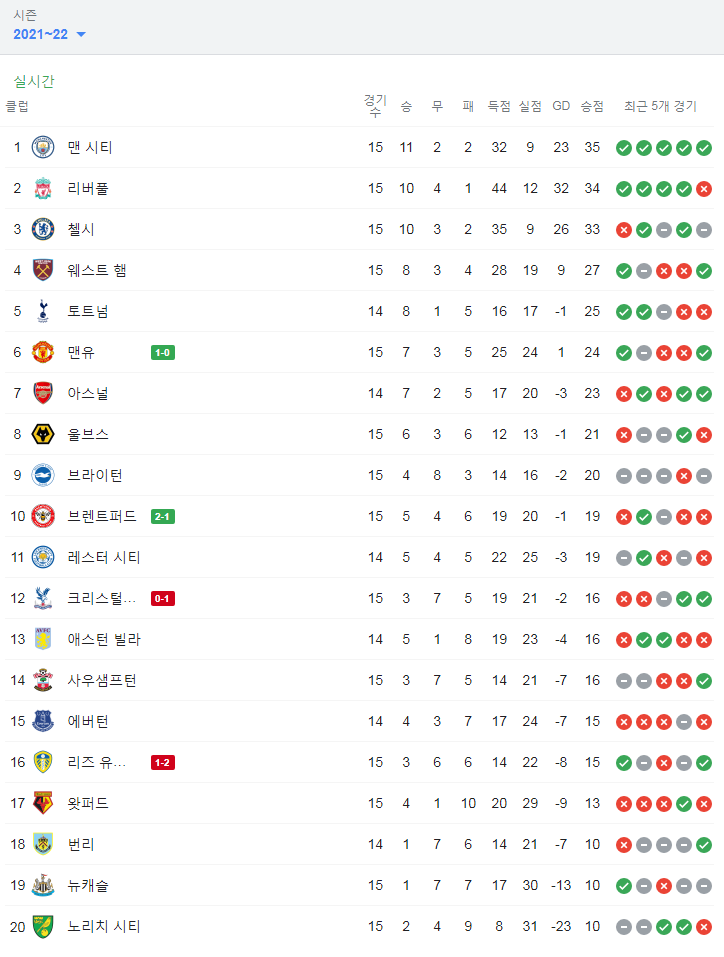Open the 레스터 시티 team link
724x957 pixels.
(x=104, y=557)
